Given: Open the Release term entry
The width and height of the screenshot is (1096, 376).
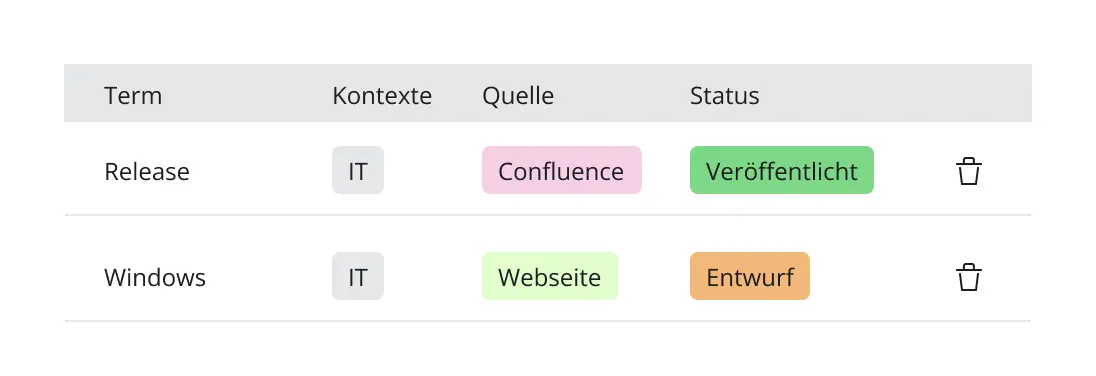Looking at the screenshot, I should click(x=147, y=171).
